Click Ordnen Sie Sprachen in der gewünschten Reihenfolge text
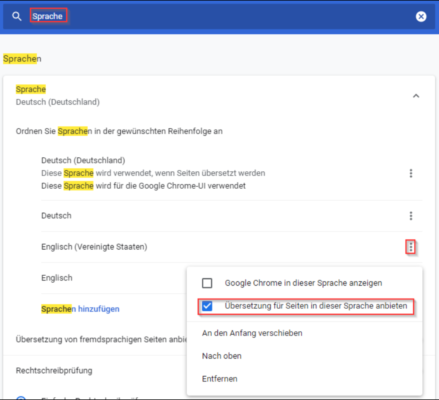Image resolution: width=439 pixels, height=400 pixels. tap(119, 131)
